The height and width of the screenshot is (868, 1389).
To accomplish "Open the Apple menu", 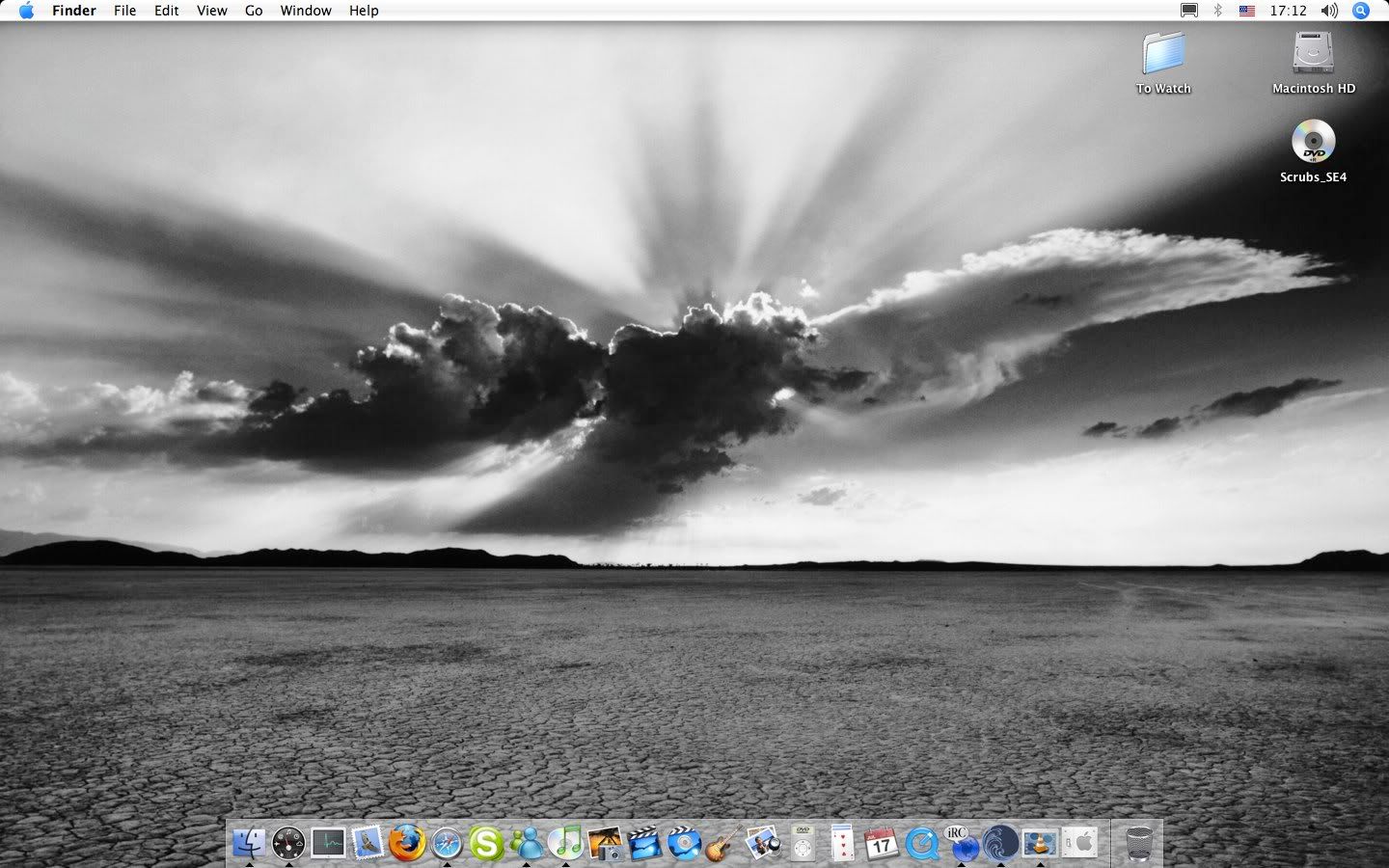I will pyautogui.click(x=26, y=11).
